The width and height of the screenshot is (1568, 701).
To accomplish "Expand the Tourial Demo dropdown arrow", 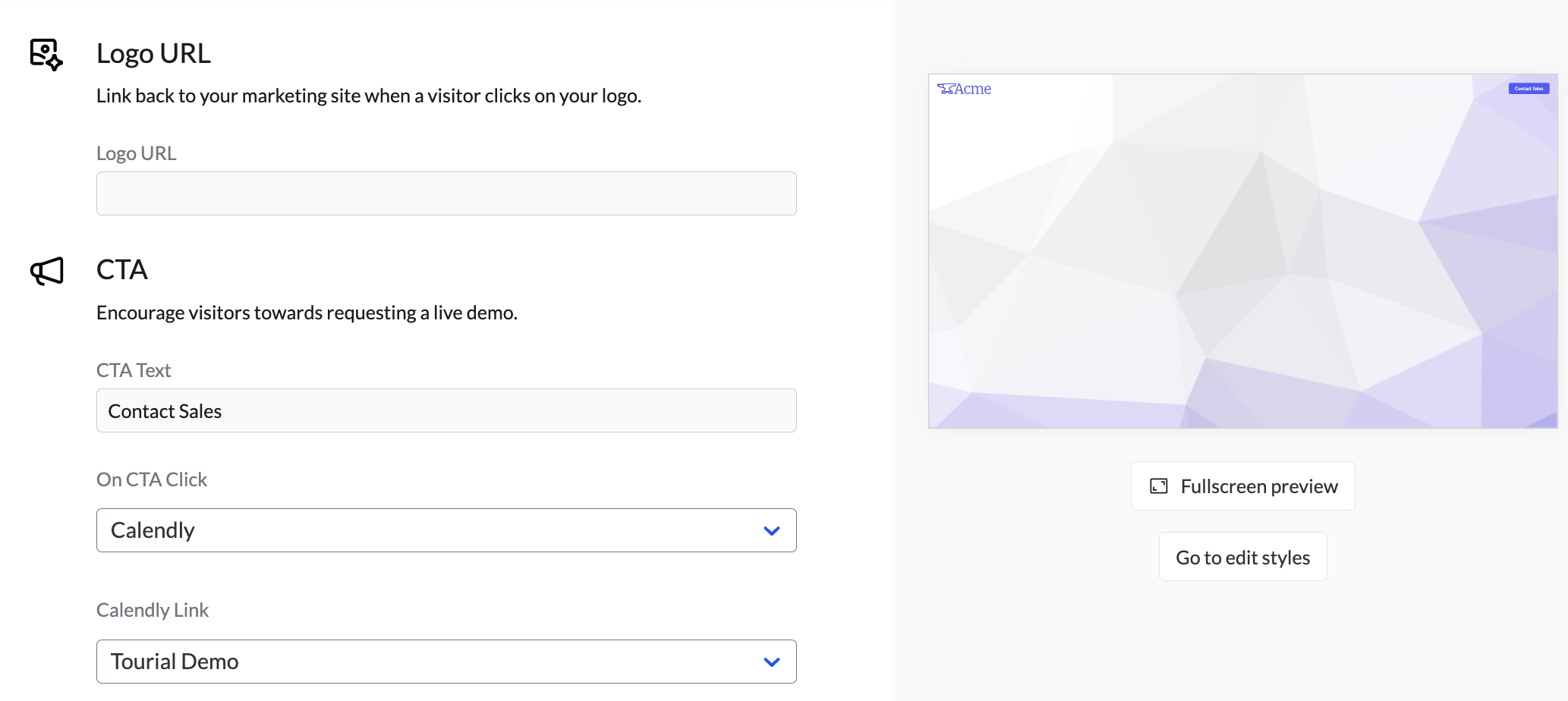I will pyautogui.click(x=771, y=662).
